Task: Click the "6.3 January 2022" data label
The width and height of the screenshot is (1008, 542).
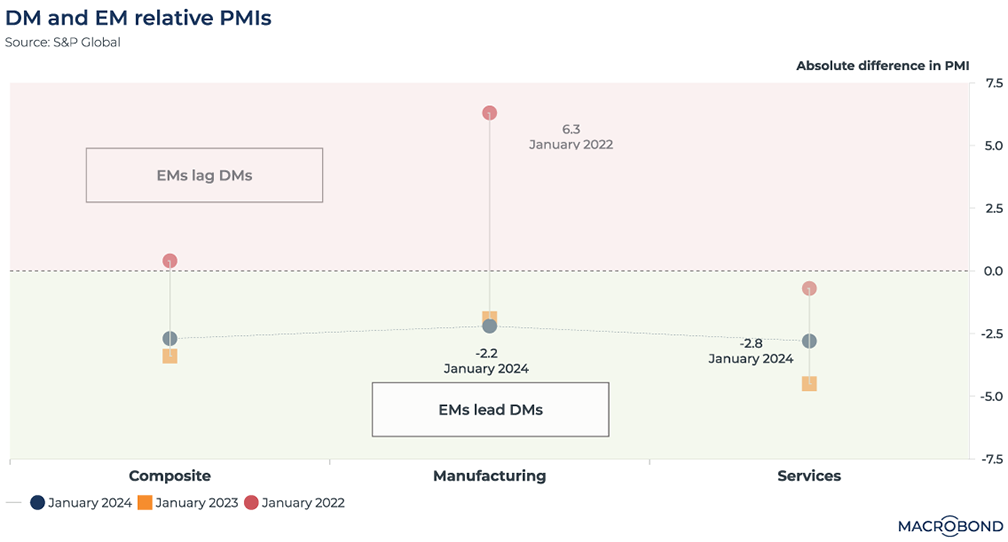Action: coord(570,137)
